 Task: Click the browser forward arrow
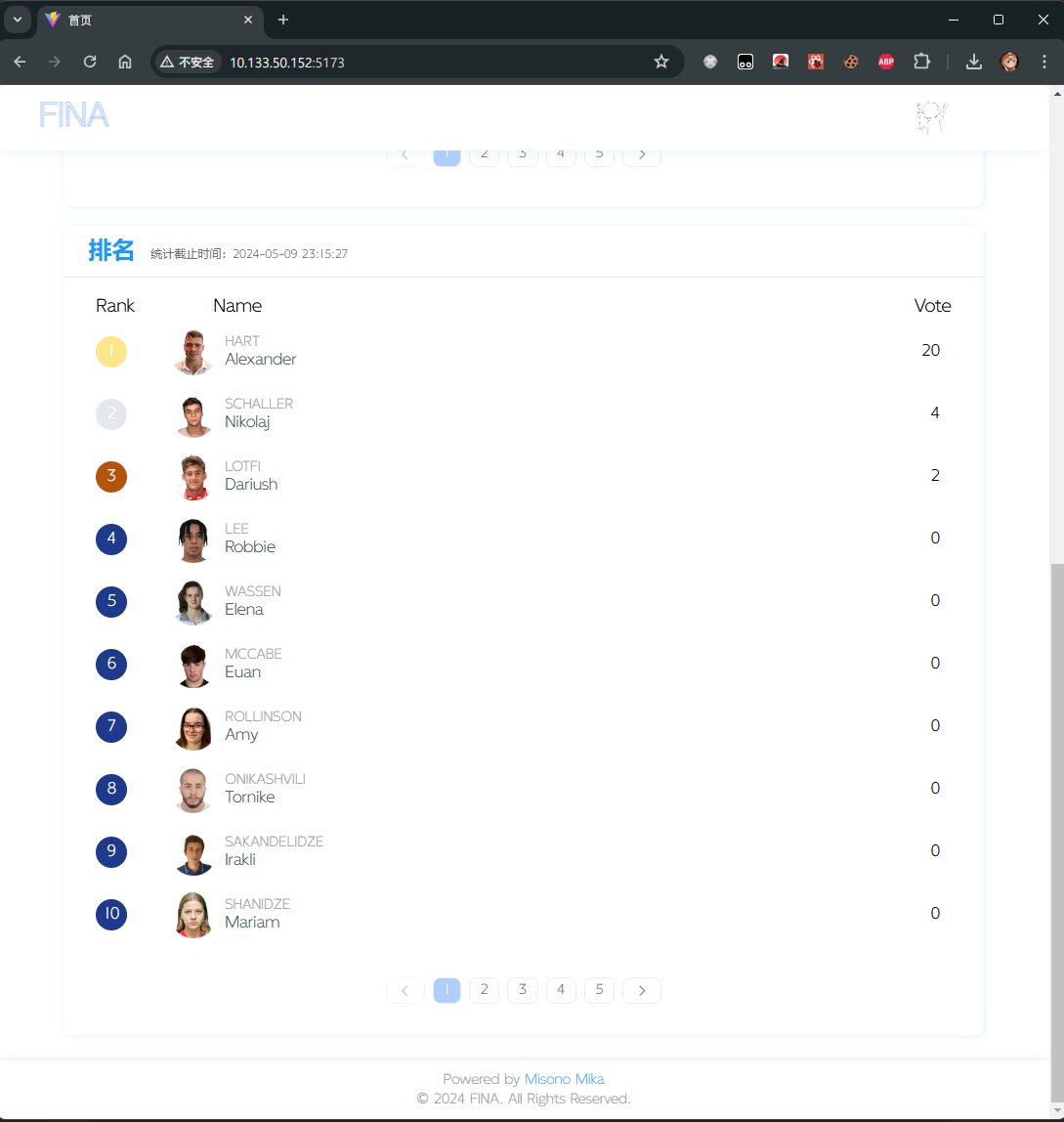tap(55, 63)
